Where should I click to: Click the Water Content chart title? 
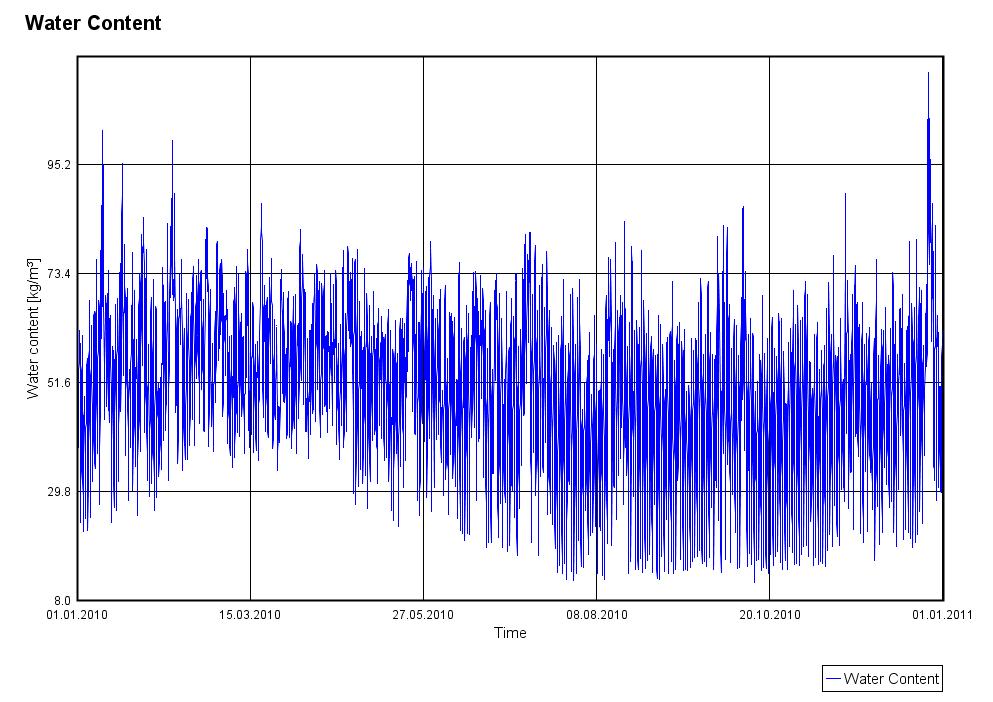(x=93, y=24)
